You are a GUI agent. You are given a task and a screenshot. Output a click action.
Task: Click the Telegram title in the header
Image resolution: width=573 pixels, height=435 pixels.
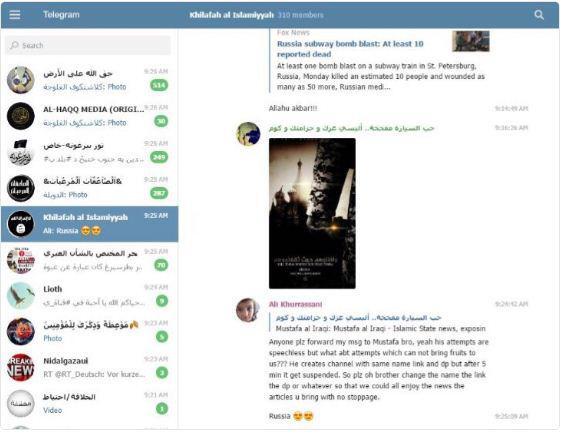pyautogui.click(x=61, y=15)
